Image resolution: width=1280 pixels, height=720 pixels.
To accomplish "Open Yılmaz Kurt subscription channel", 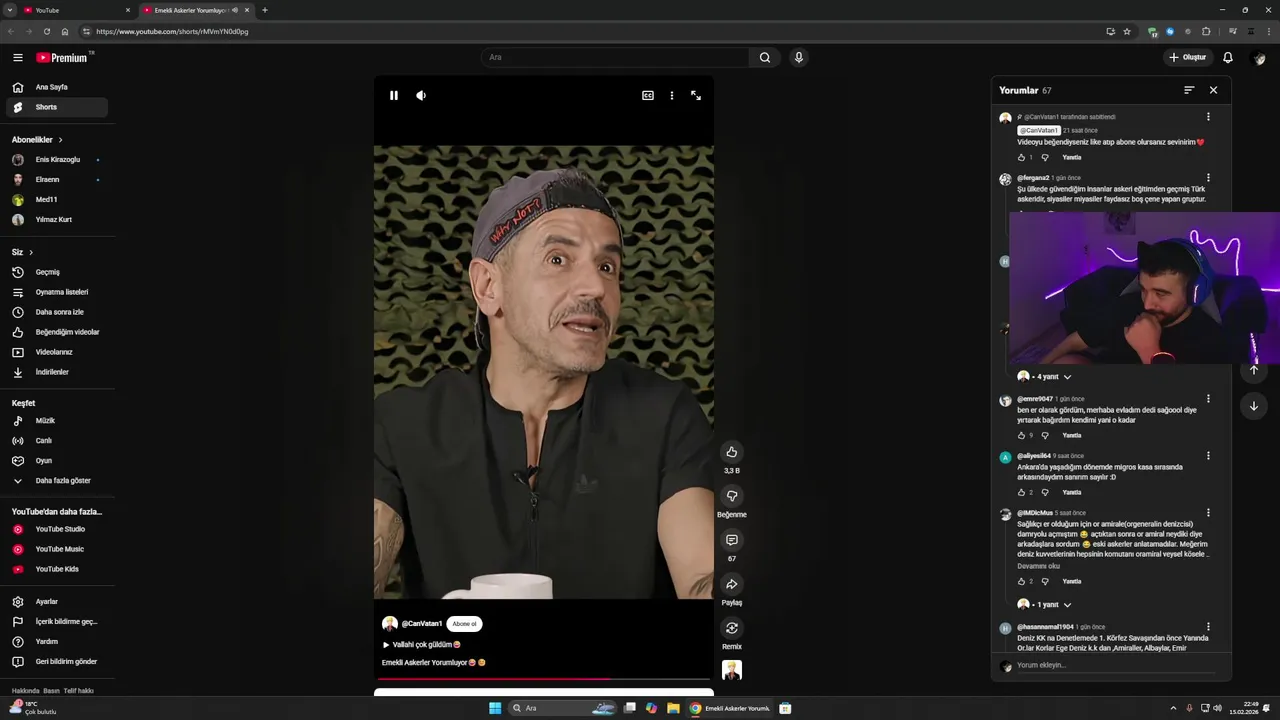I will tap(56, 220).
